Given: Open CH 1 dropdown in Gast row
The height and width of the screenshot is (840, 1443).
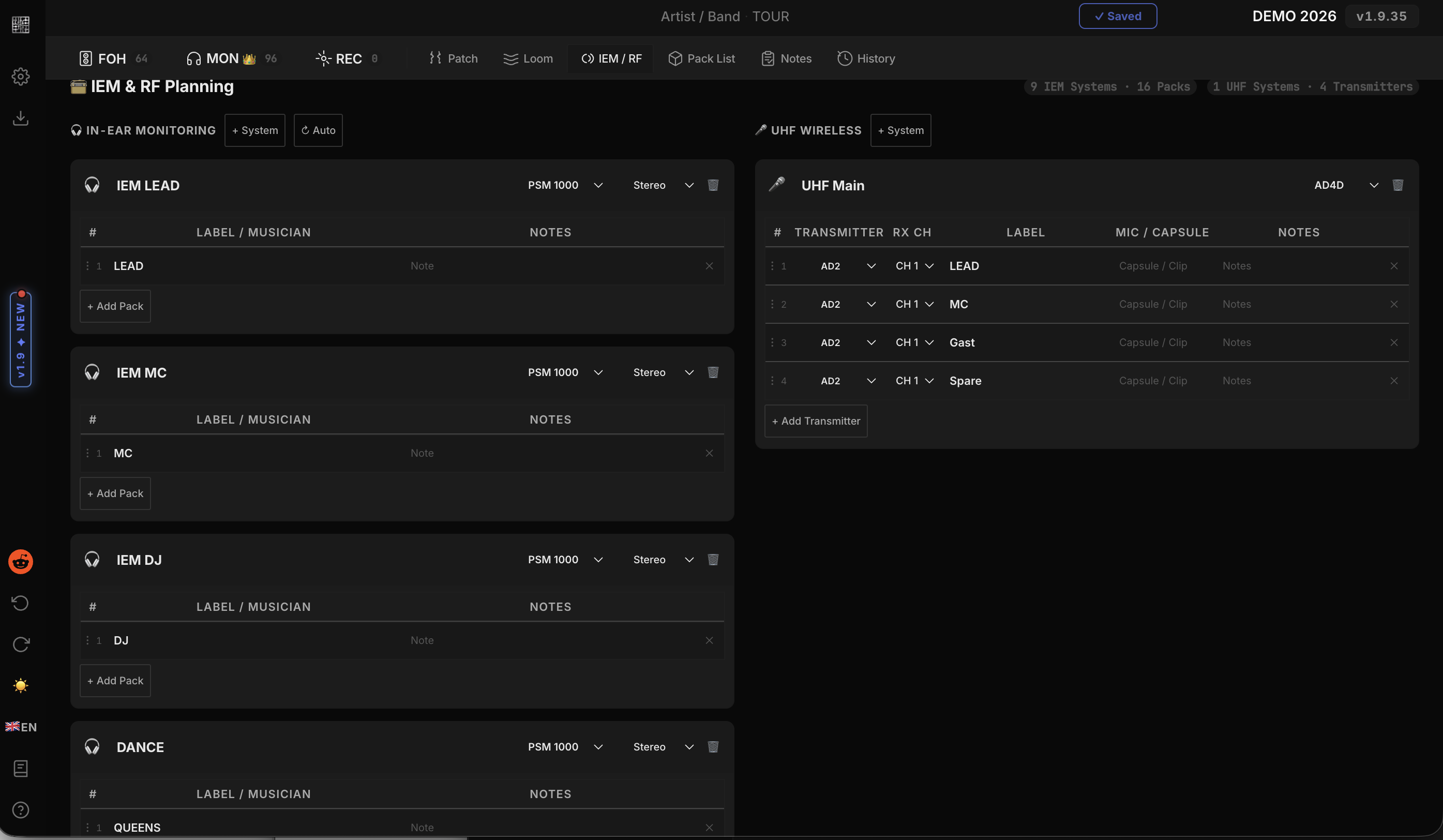Looking at the screenshot, I should click(x=914, y=342).
